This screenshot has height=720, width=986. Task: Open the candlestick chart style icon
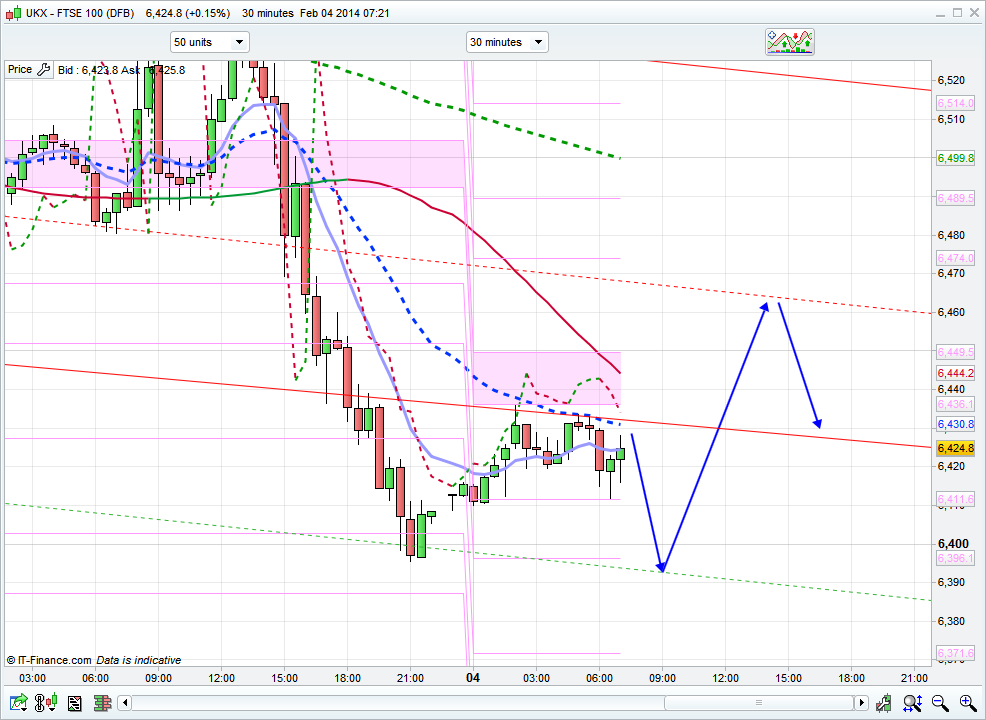coord(45,703)
